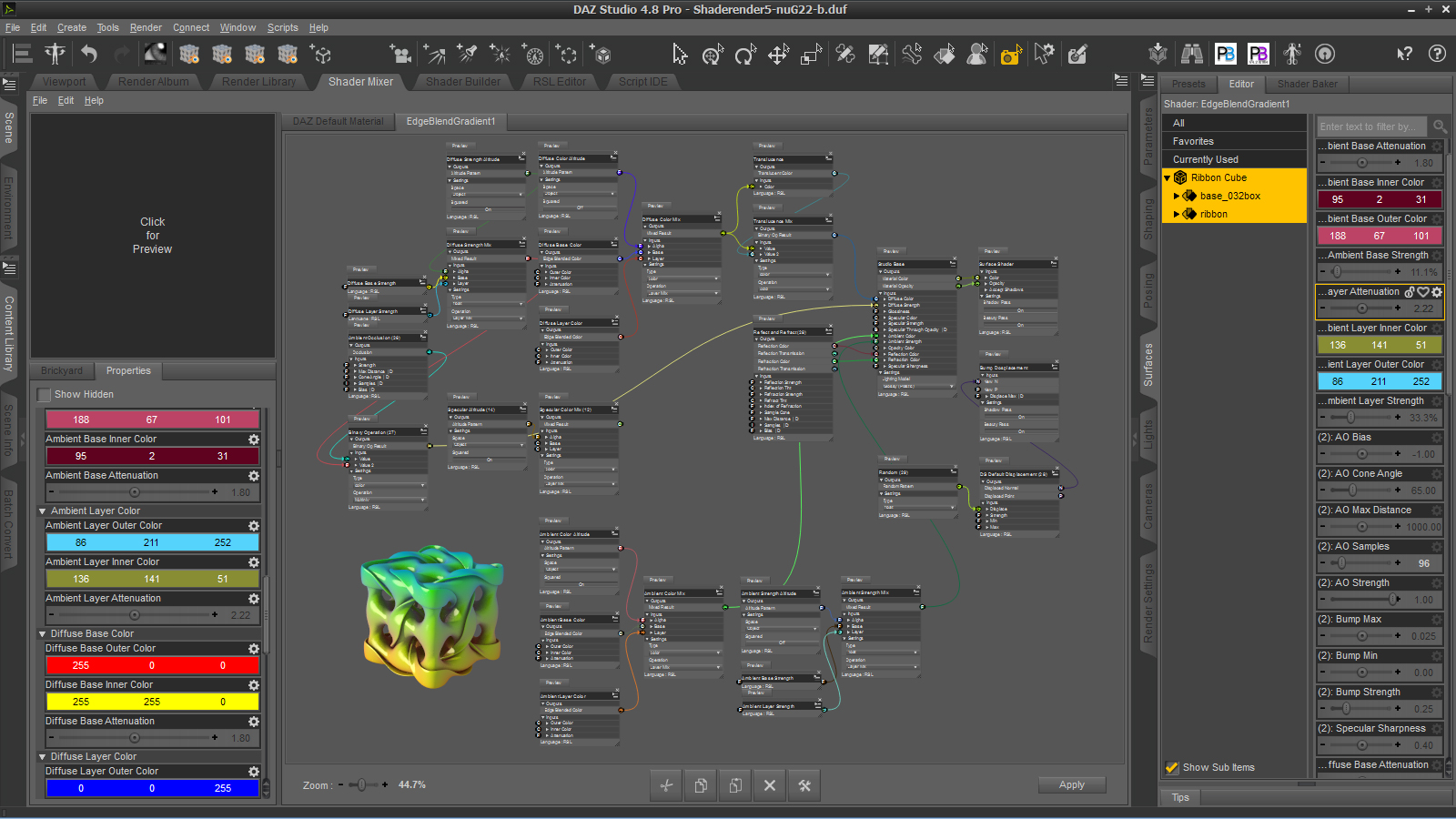The image size is (1456, 819).
Task: Click the X delete icon below graph
Action: pos(770,785)
